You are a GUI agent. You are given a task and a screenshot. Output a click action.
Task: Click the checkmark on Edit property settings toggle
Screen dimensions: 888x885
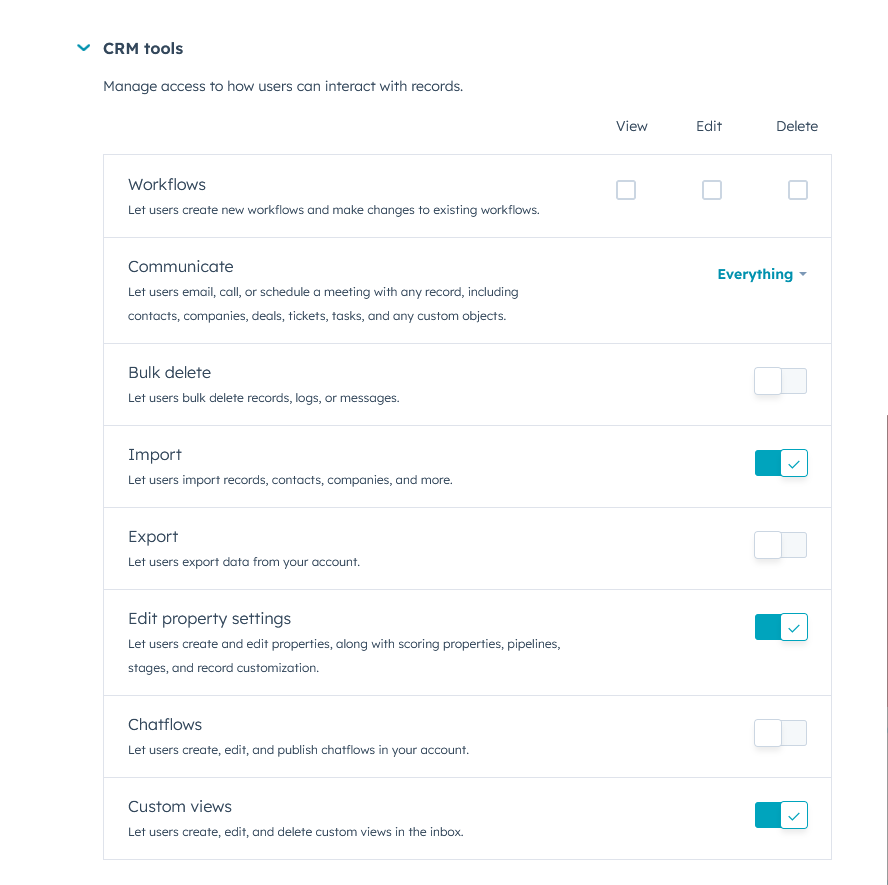[x=794, y=627]
